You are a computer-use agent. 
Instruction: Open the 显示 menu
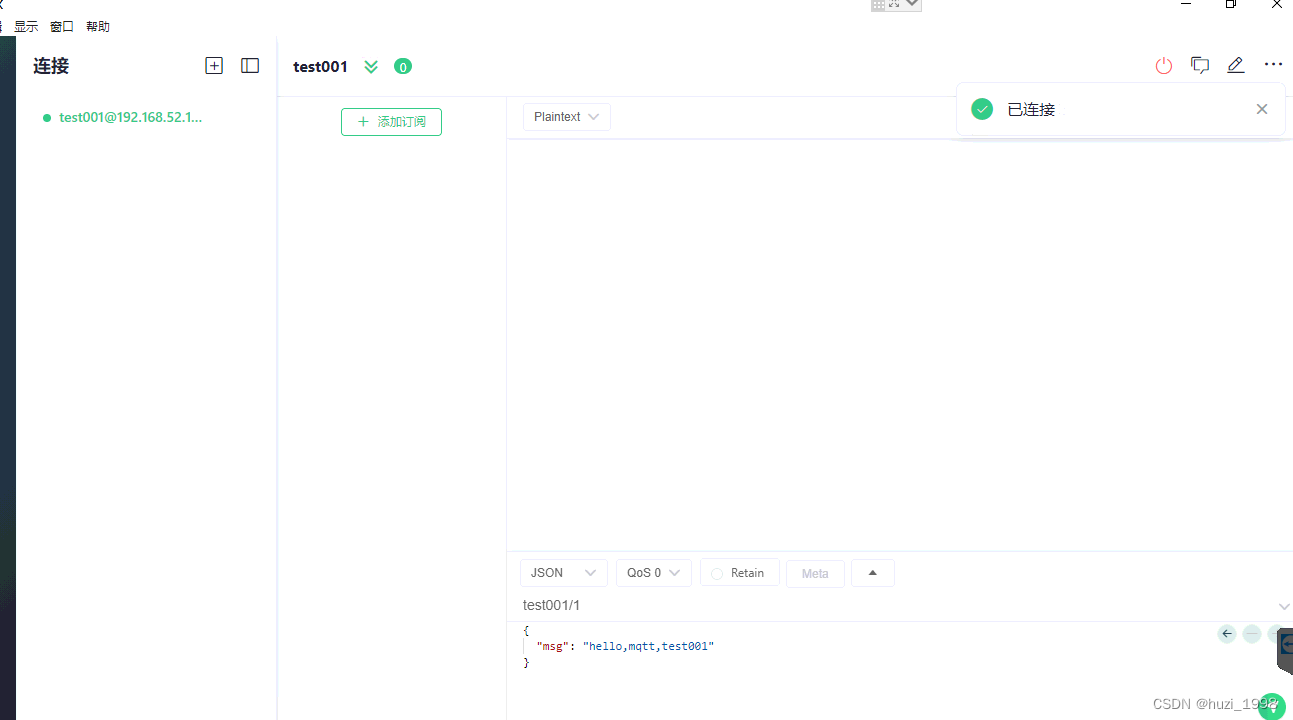tap(26, 27)
